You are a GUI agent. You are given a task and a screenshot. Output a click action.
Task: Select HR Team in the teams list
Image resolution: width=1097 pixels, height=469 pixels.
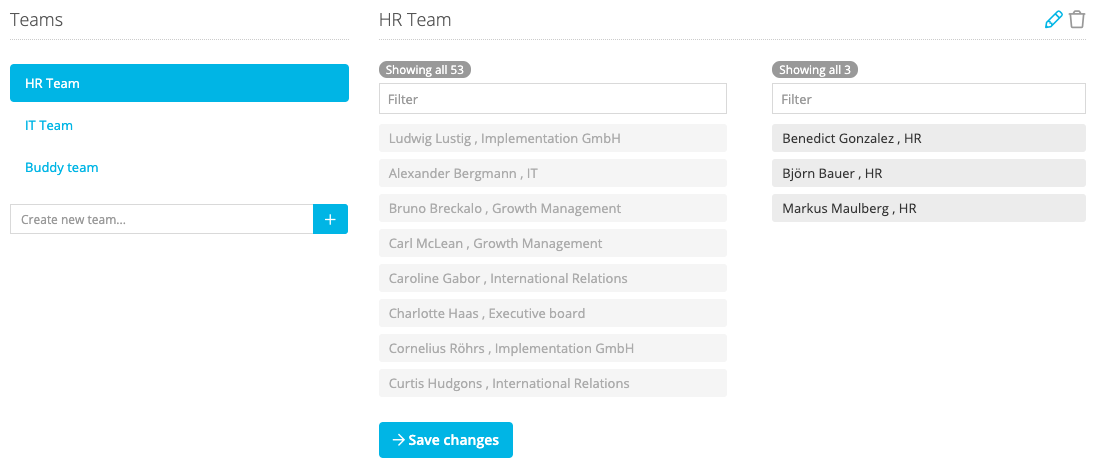pos(179,83)
